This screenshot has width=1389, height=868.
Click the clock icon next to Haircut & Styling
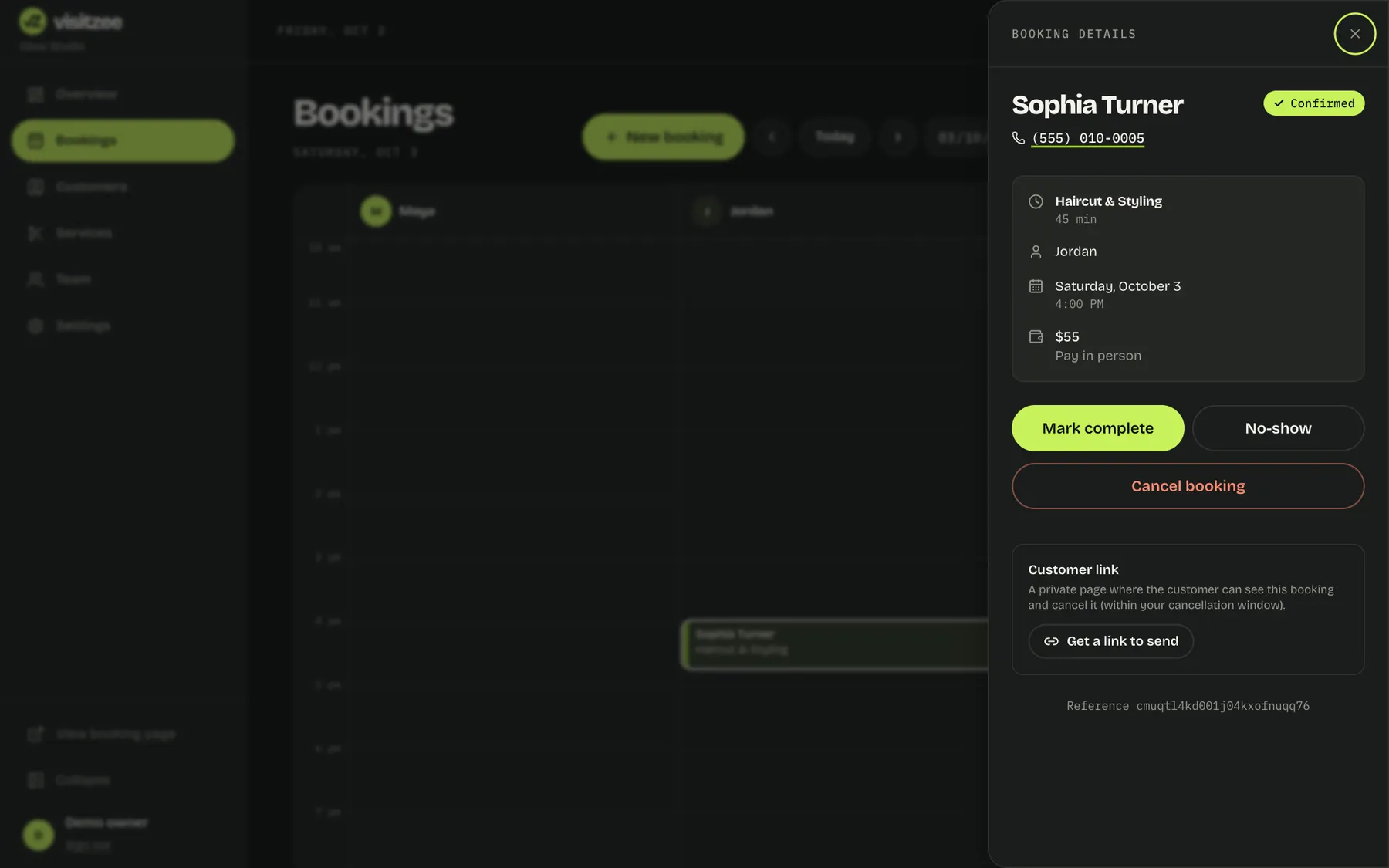[x=1036, y=201]
